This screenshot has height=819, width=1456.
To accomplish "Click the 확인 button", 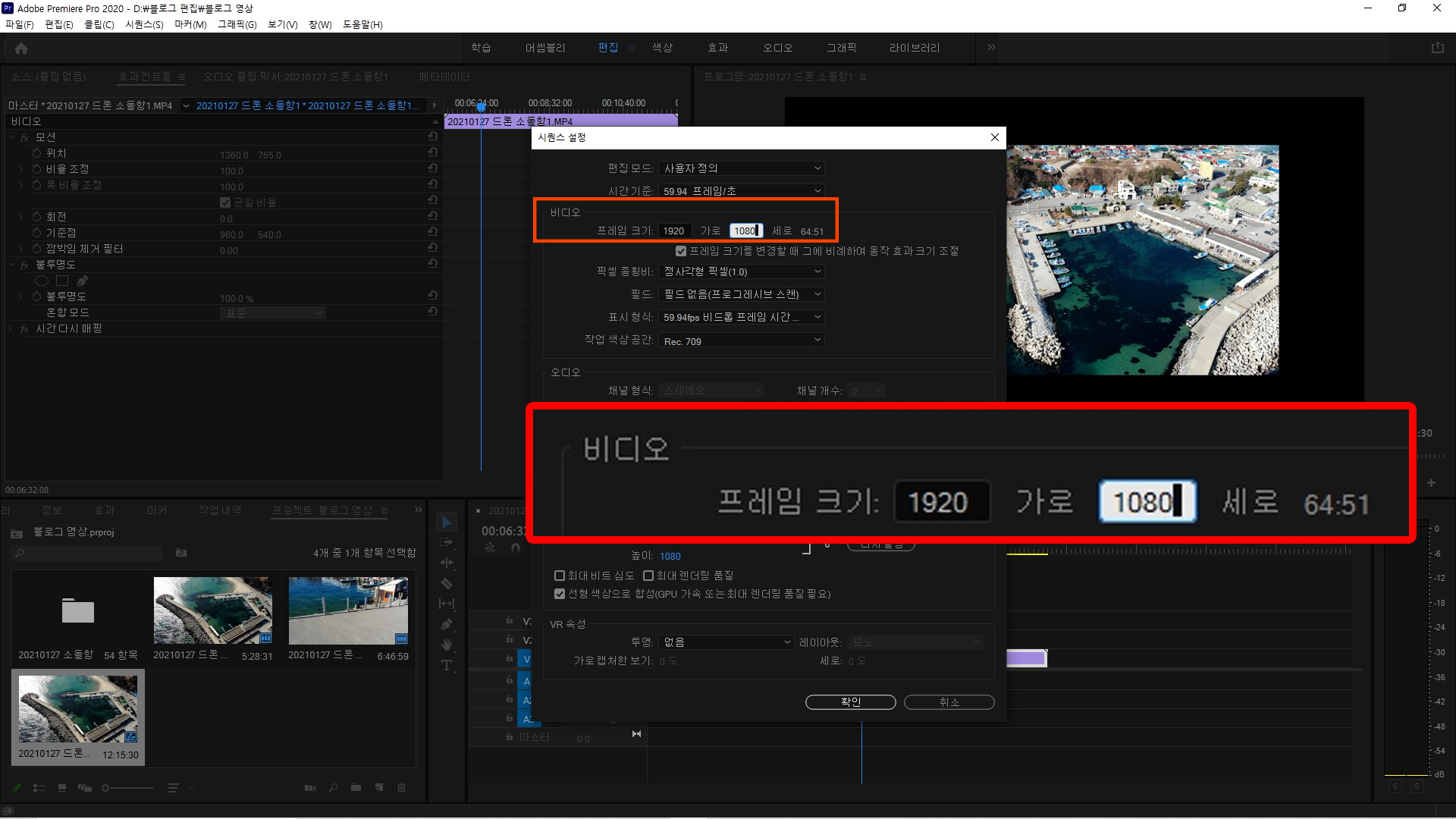I will coord(850,702).
